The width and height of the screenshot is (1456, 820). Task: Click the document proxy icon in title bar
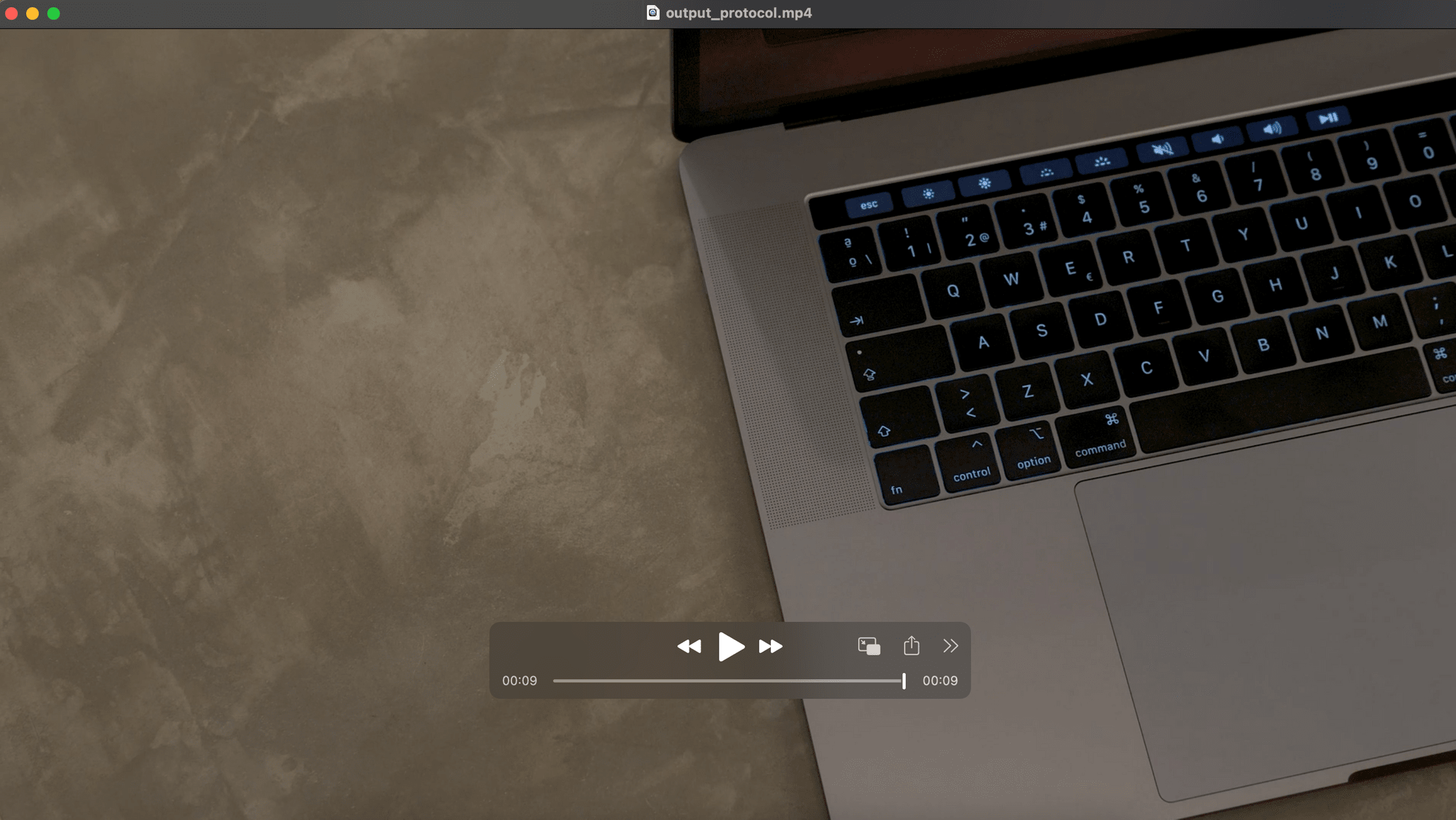click(x=653, y=13)
